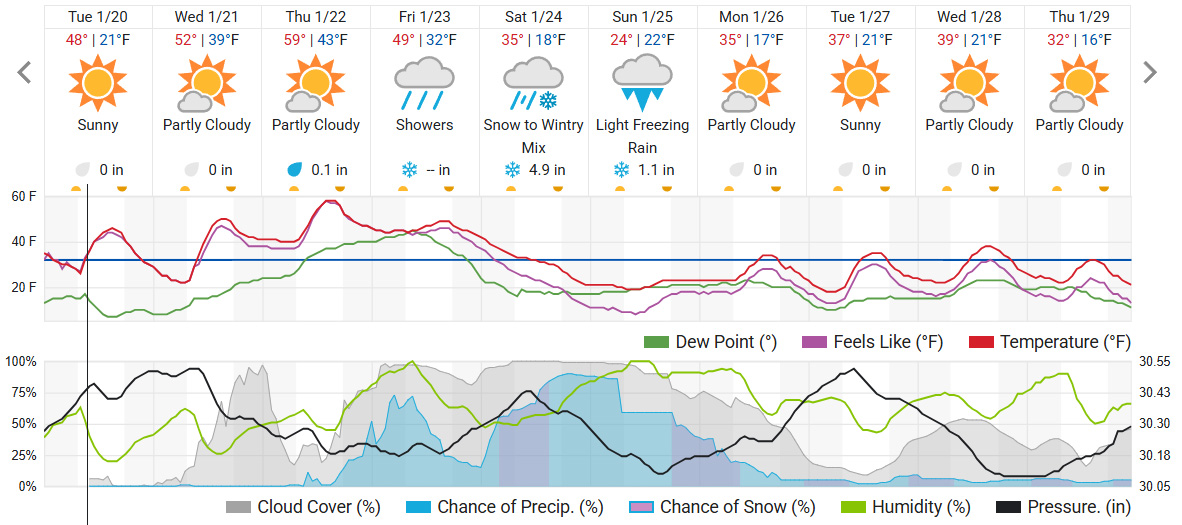The height and width of the screenshot is (525, 1182).
Task: Click Saturday's snow to wintry mix icon
Action: click(533, 83)
